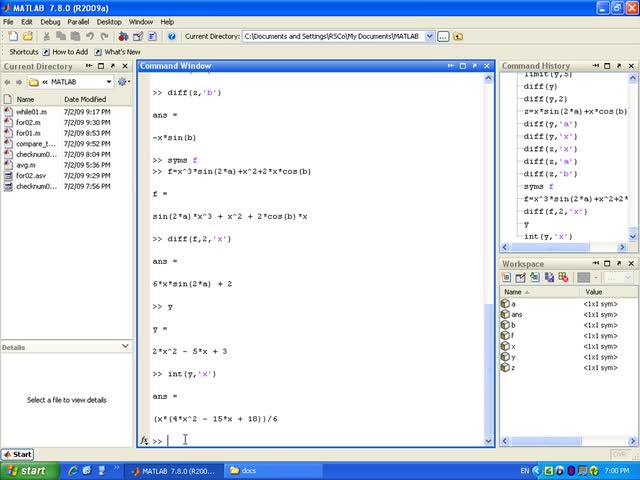Image resolution: width=640 pixels, height=480 pixels.
Task: Click the Undo arrow toolbar icon
Action: click(x=90, y=36)
